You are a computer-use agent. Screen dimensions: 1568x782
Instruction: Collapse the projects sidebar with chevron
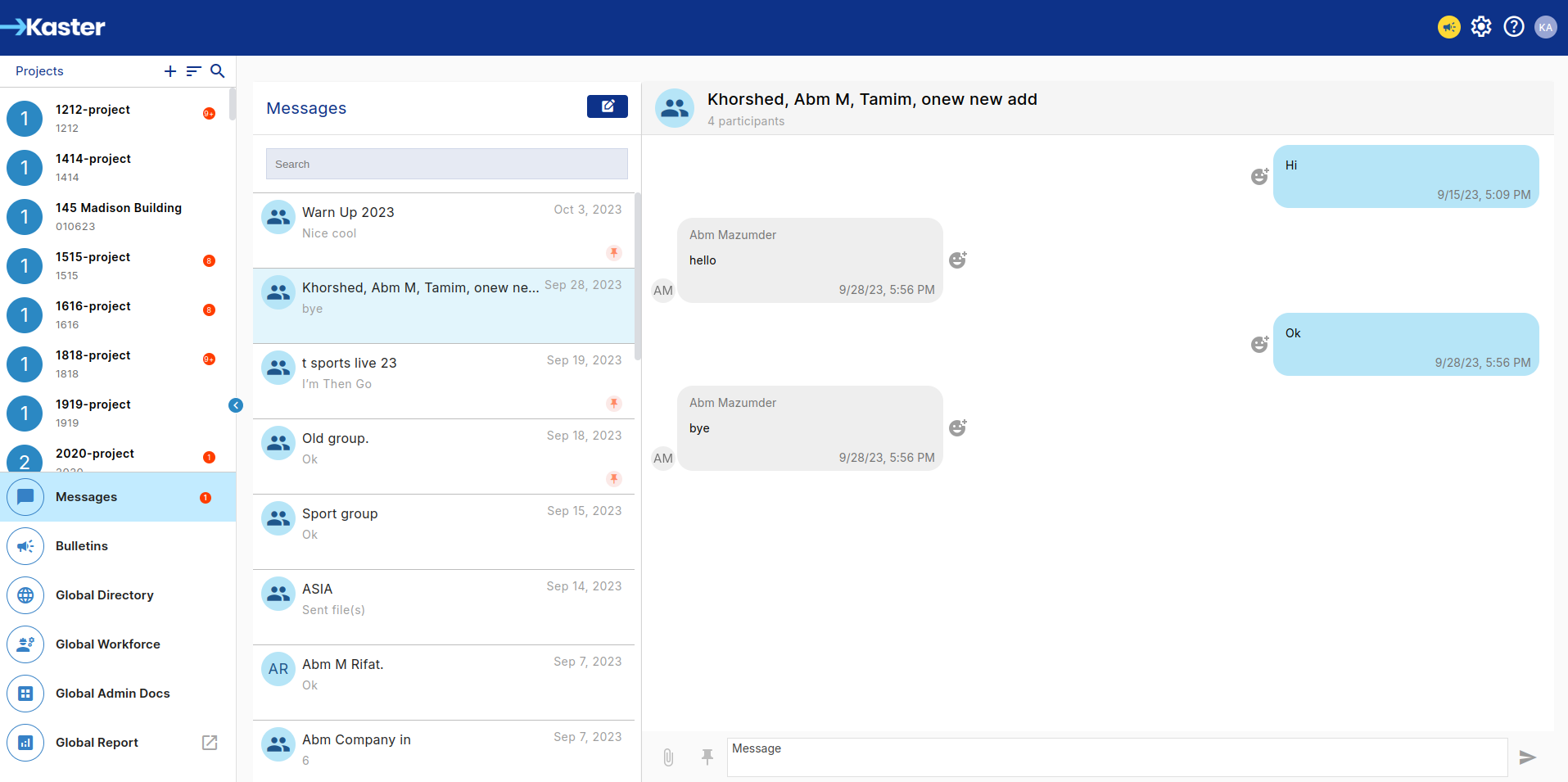coord(236,405)
